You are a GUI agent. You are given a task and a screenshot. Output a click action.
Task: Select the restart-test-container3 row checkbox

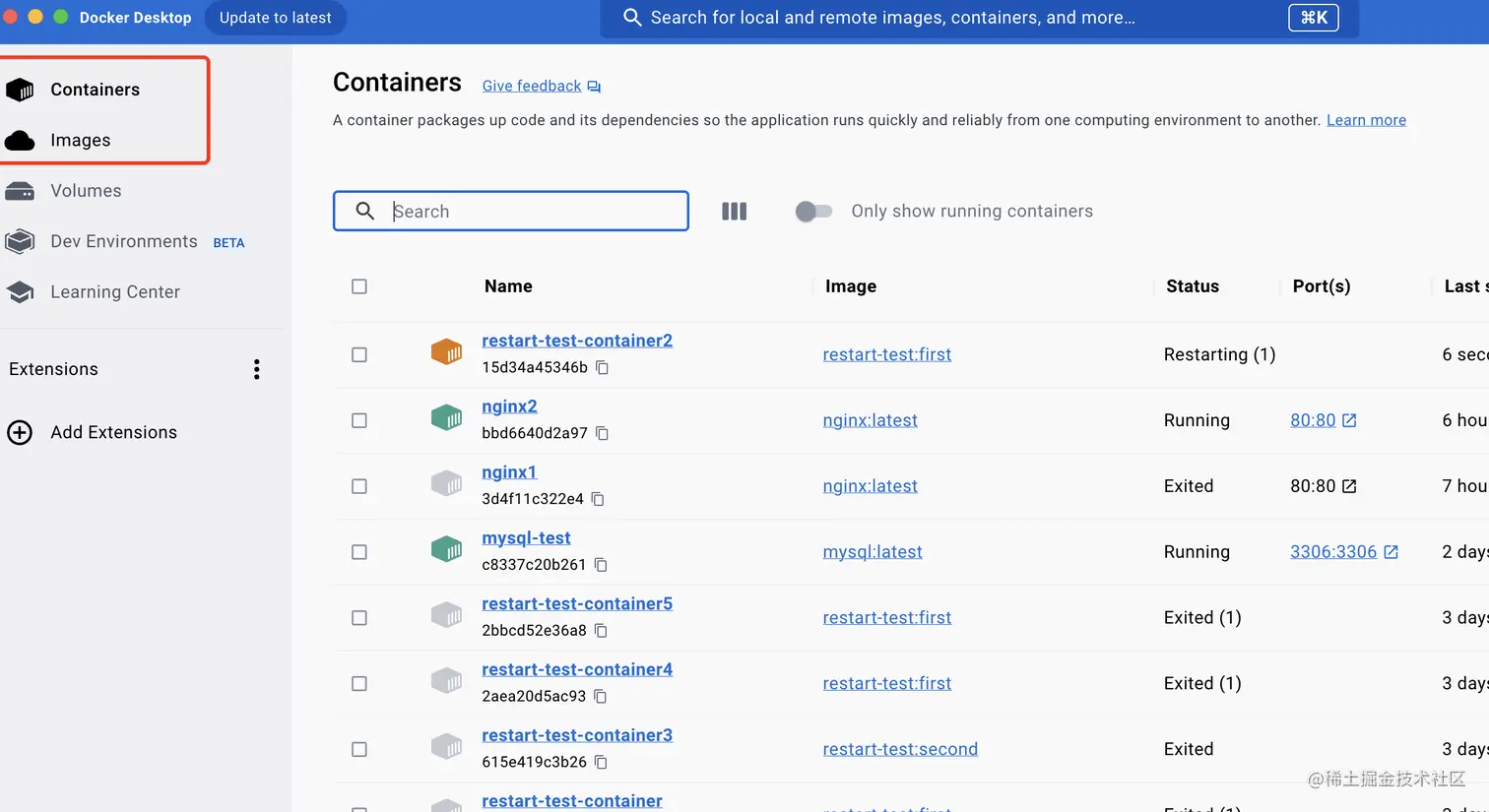pos(359,750)
